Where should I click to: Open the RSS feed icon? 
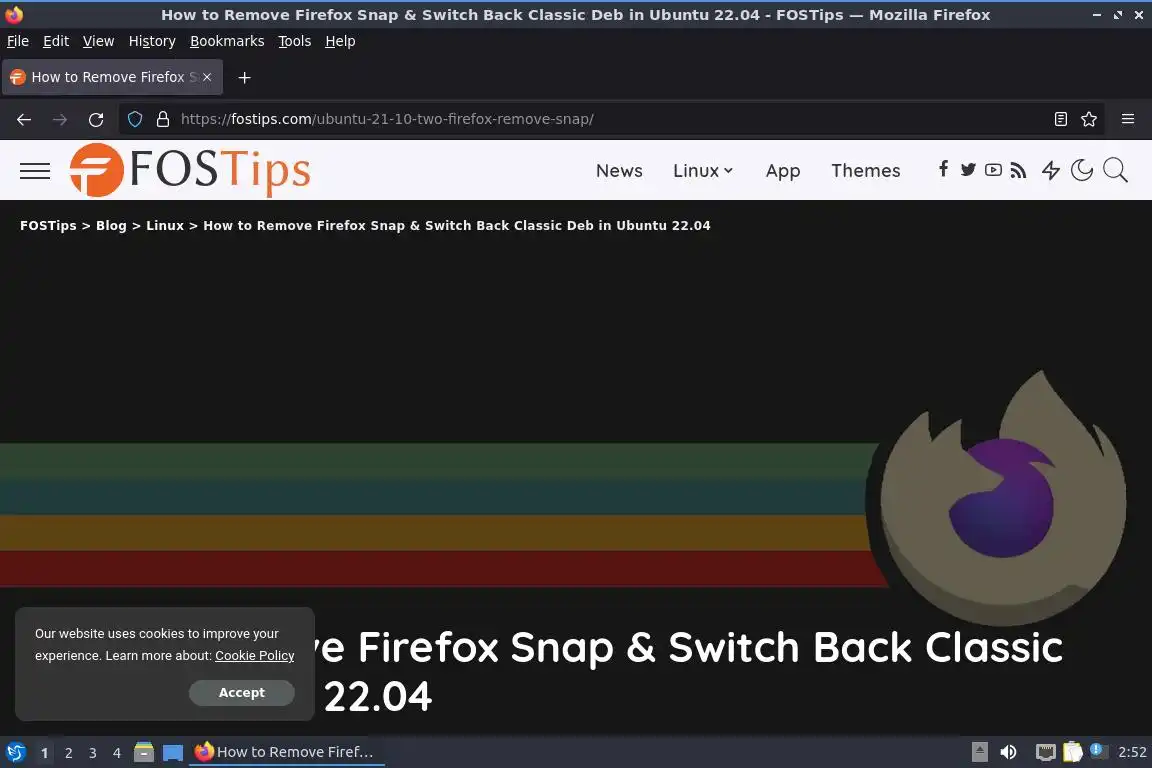(x=1018, y=171)
